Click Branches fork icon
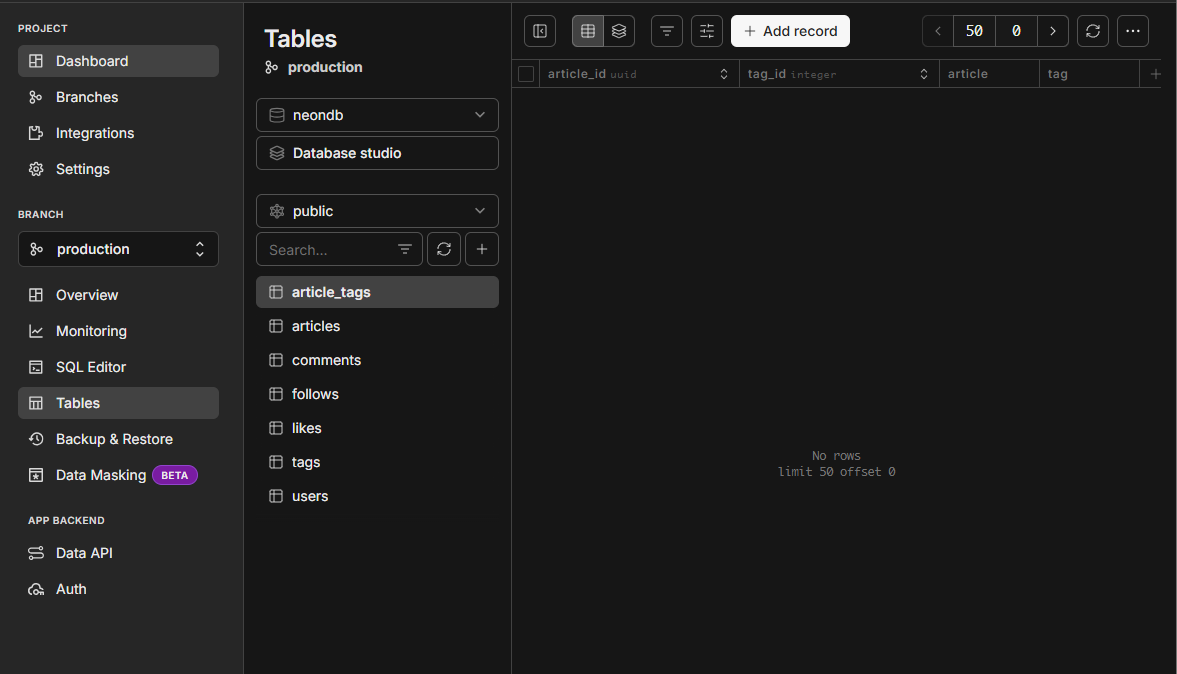The image size is (1177, 674). click(x=36, y=97)
